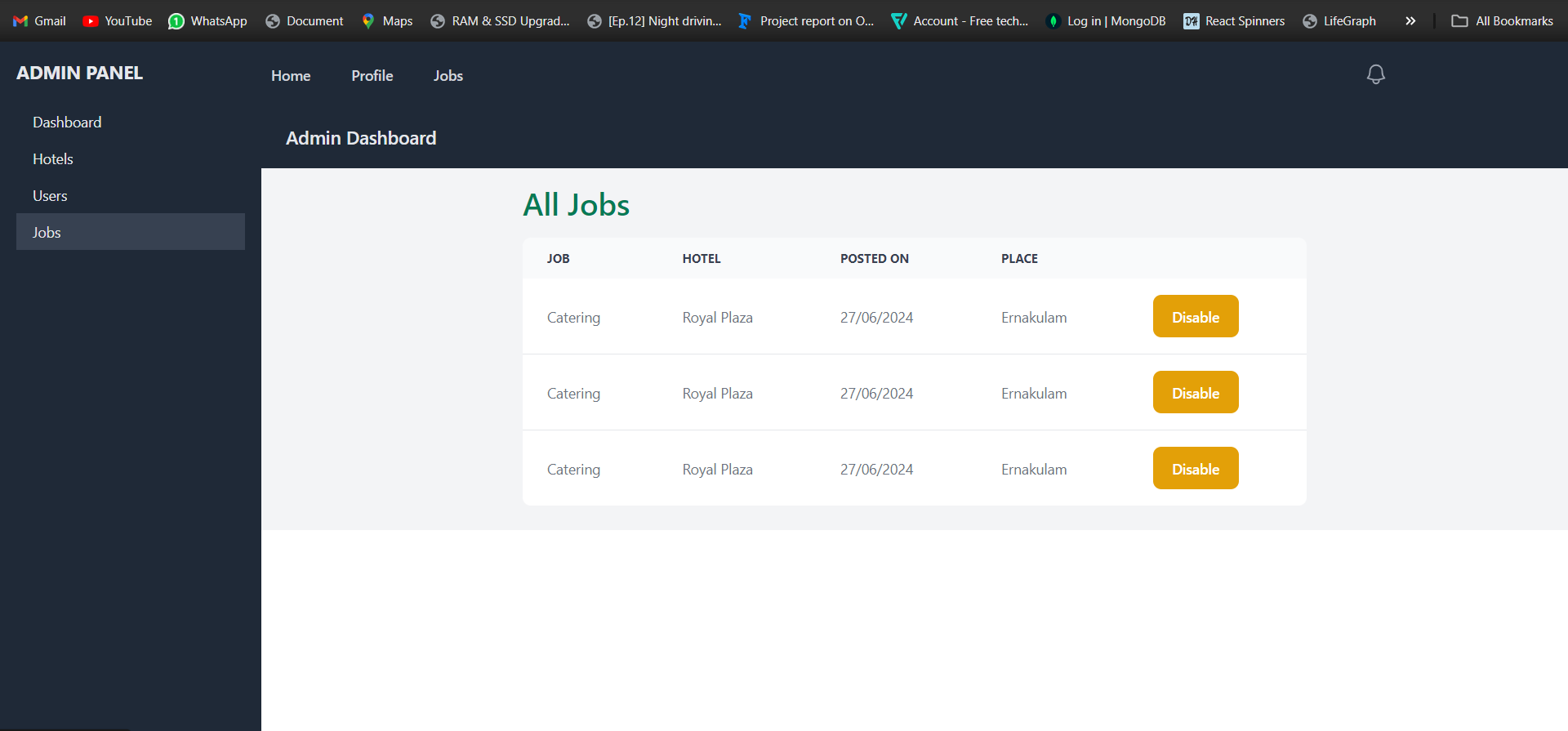Screen dimensions: 1568x731
Task: Click Ernakulam in the second row
Action: coord(1034,394)
